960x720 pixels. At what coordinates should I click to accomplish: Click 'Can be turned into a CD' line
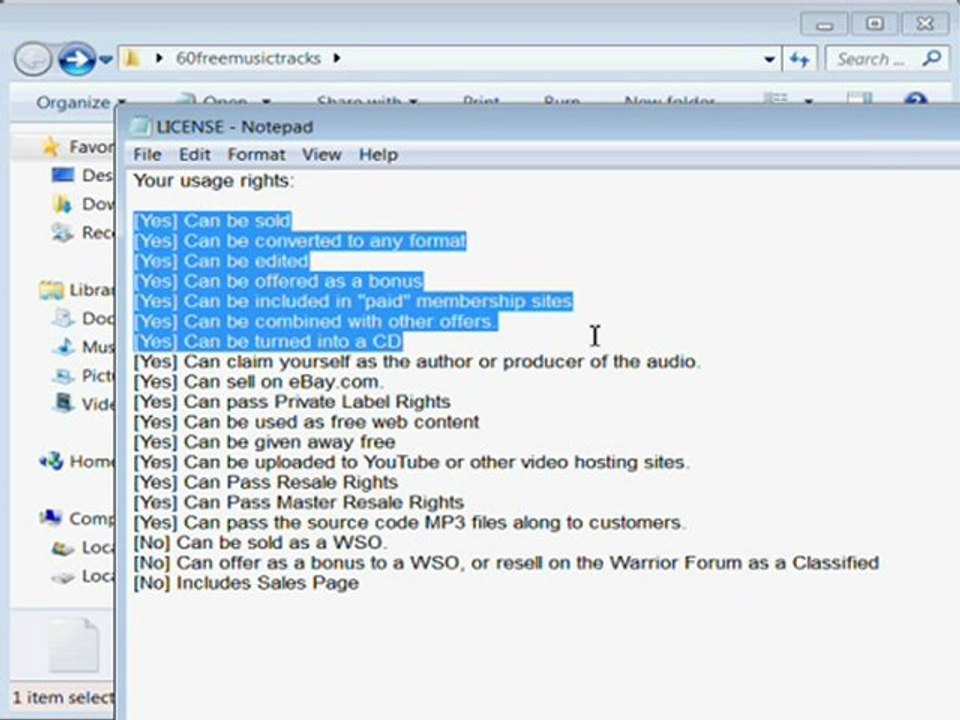[x=268, y=342]
